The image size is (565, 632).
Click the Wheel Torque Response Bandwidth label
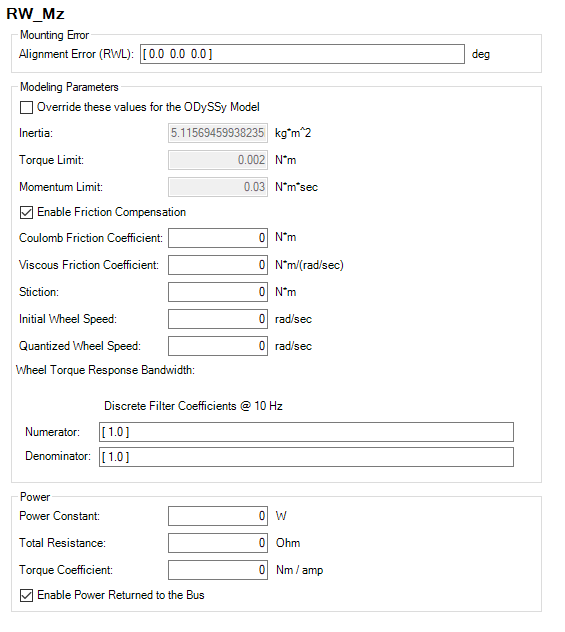pyautogui.click(x=105, y=370)
